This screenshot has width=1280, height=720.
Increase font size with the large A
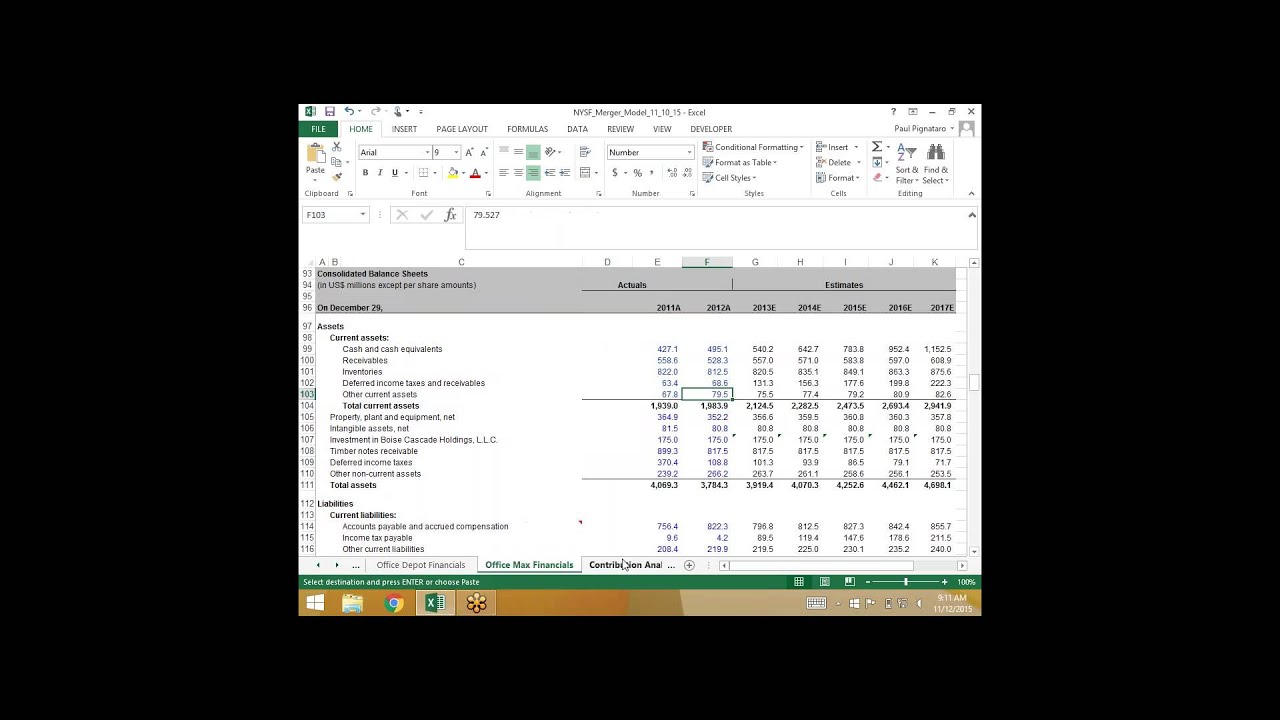tap(469, 152)
